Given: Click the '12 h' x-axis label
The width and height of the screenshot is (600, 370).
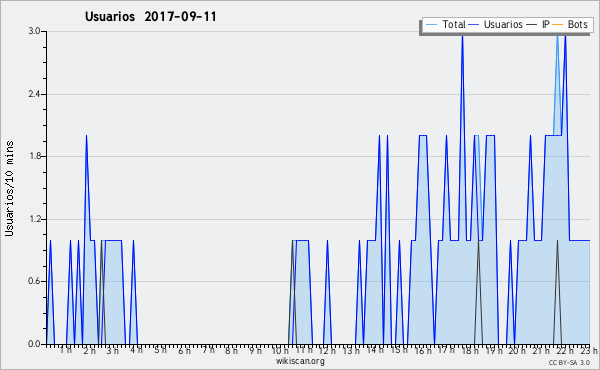Looking at the screenshot, I should [327, 350].
